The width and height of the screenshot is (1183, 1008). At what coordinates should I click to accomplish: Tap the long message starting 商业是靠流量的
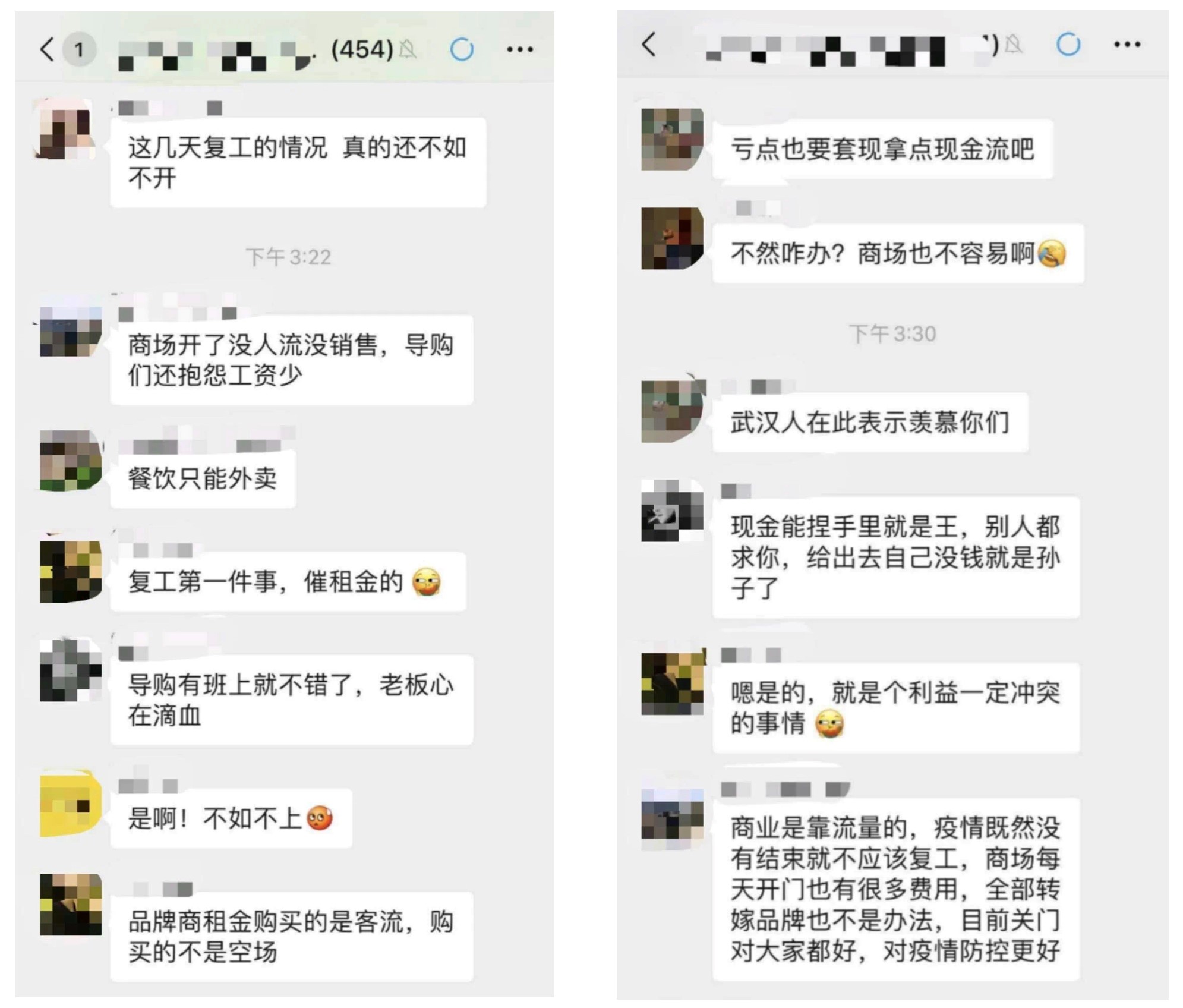pos(896,889)
